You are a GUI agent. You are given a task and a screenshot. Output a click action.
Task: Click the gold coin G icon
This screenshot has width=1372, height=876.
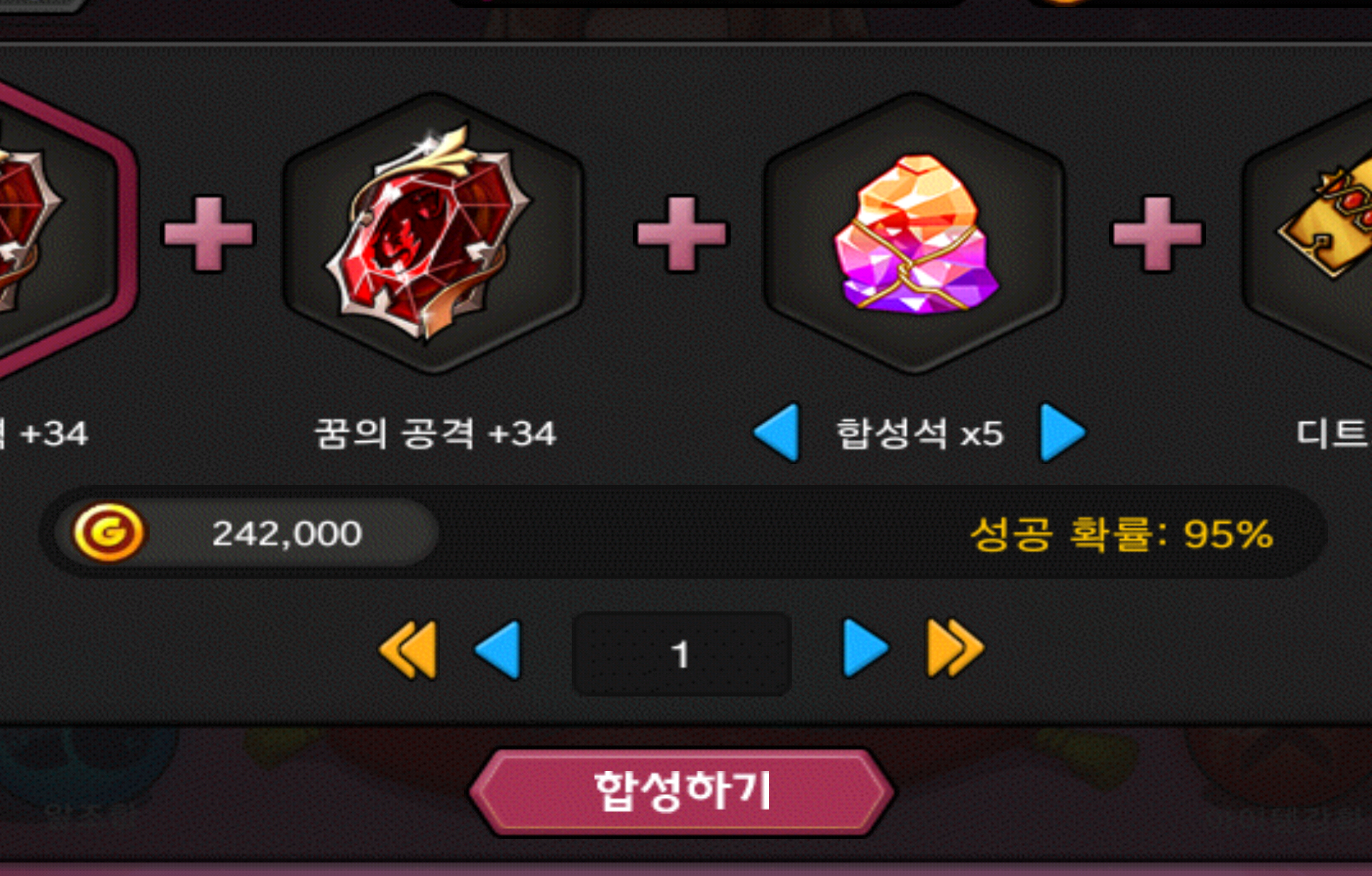109,532
